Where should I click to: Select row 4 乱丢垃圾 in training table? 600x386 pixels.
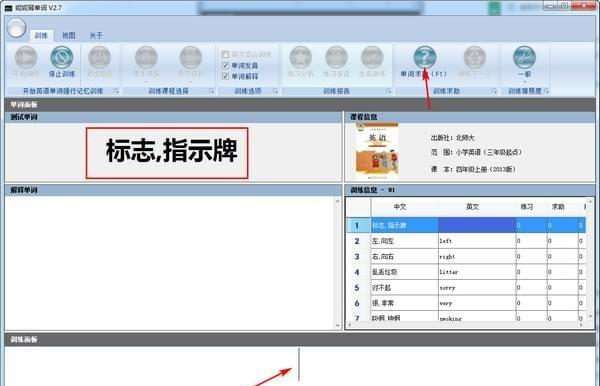466,272
